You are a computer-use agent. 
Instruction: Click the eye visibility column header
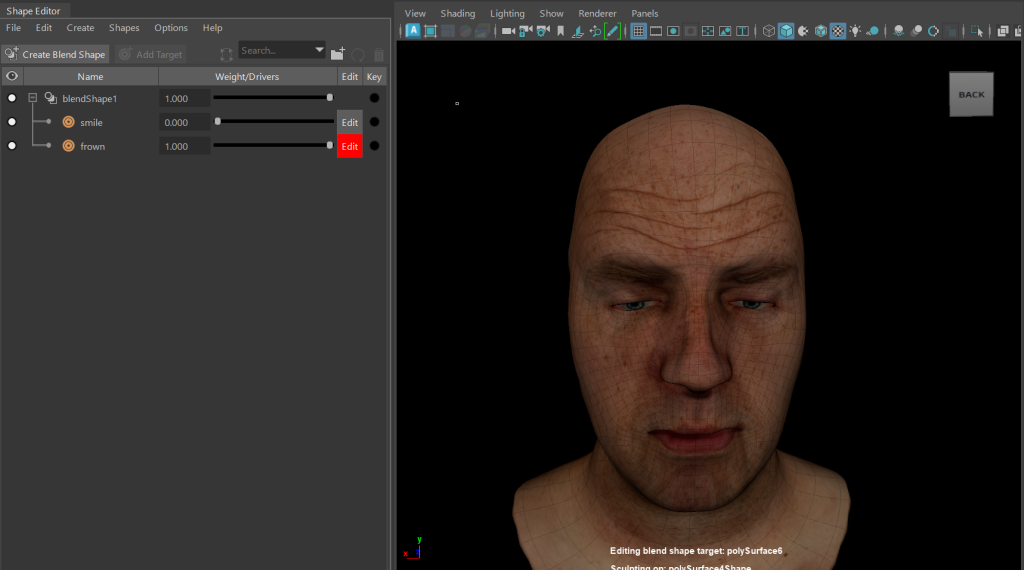tap(12, 76)
